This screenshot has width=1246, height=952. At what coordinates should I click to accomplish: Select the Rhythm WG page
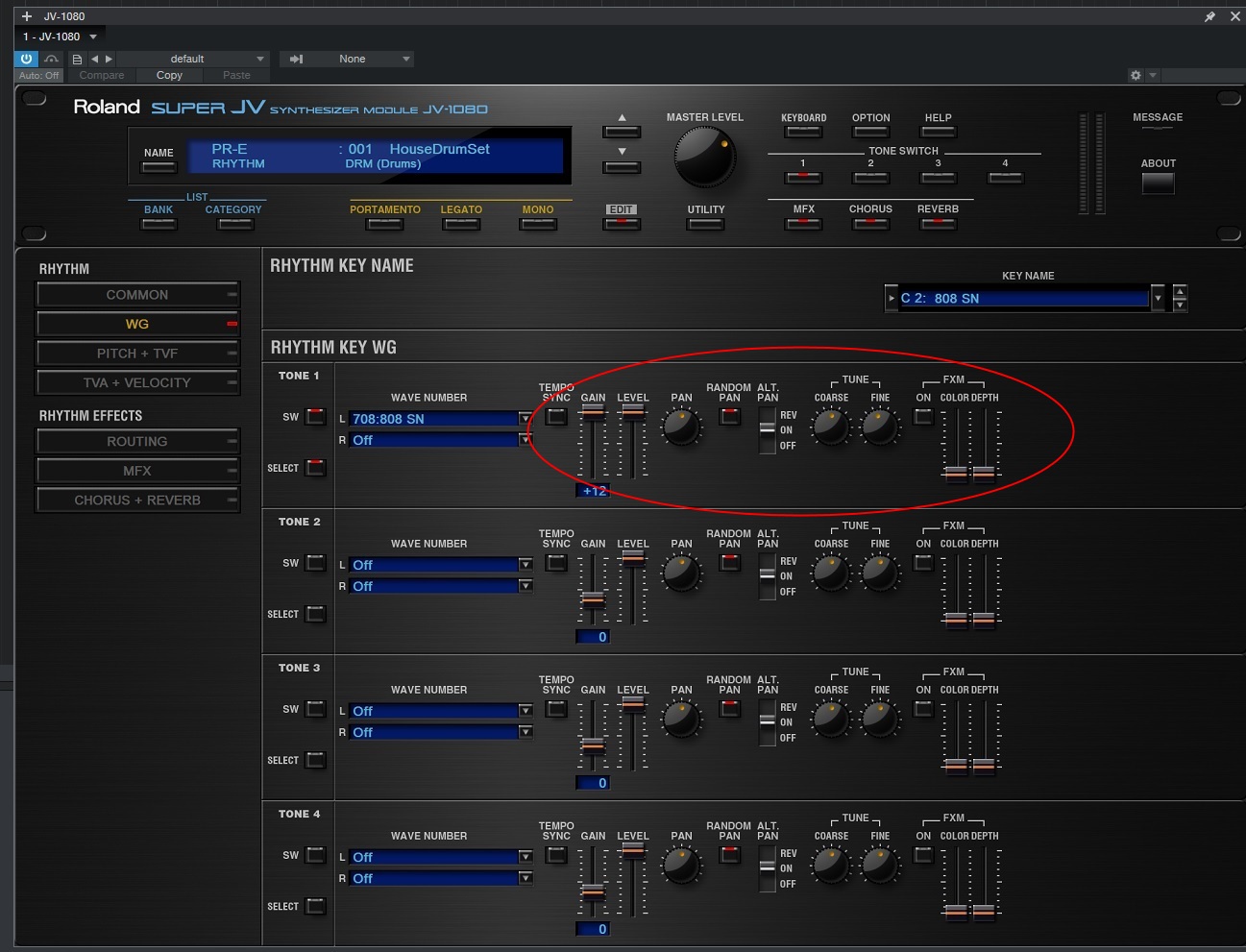tap(137, 324)
